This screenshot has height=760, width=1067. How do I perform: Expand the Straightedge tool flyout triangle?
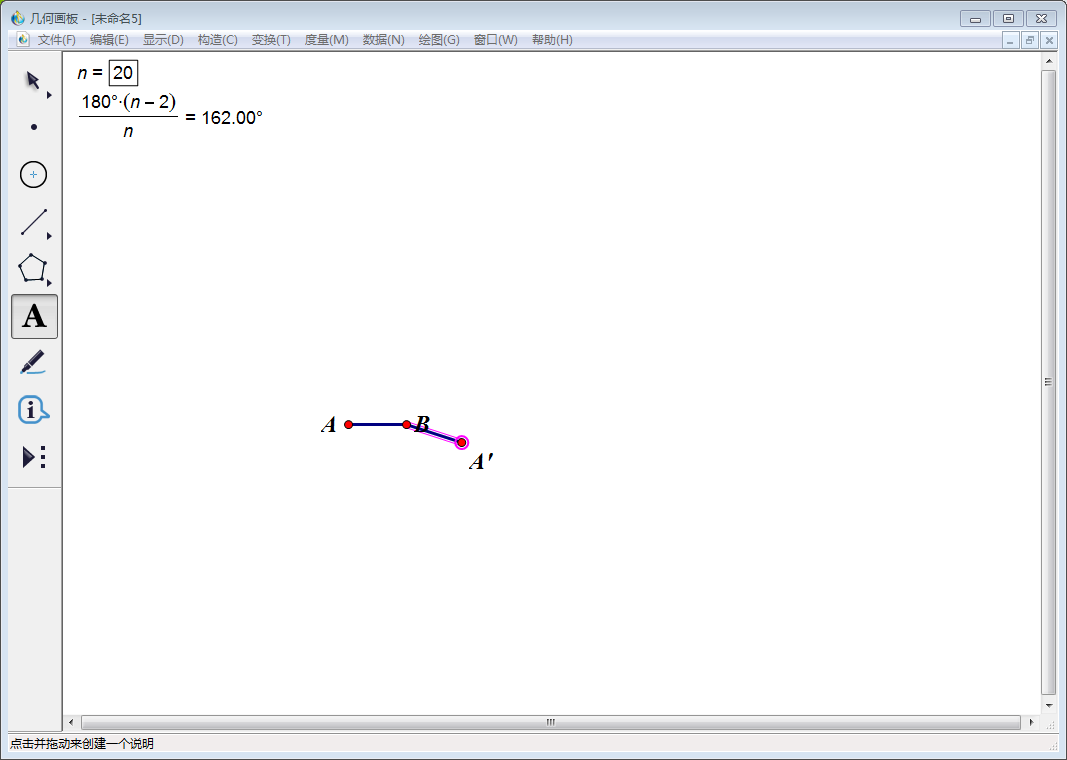pos(49,236)
